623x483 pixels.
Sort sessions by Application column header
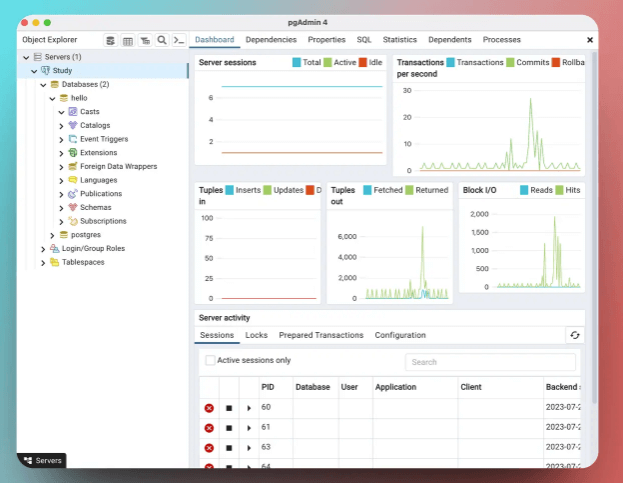point(396,387)
